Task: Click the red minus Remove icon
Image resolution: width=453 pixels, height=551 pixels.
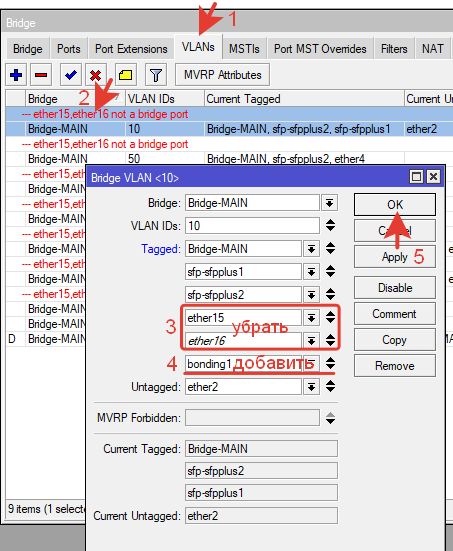Action: (x=41, y=75)
